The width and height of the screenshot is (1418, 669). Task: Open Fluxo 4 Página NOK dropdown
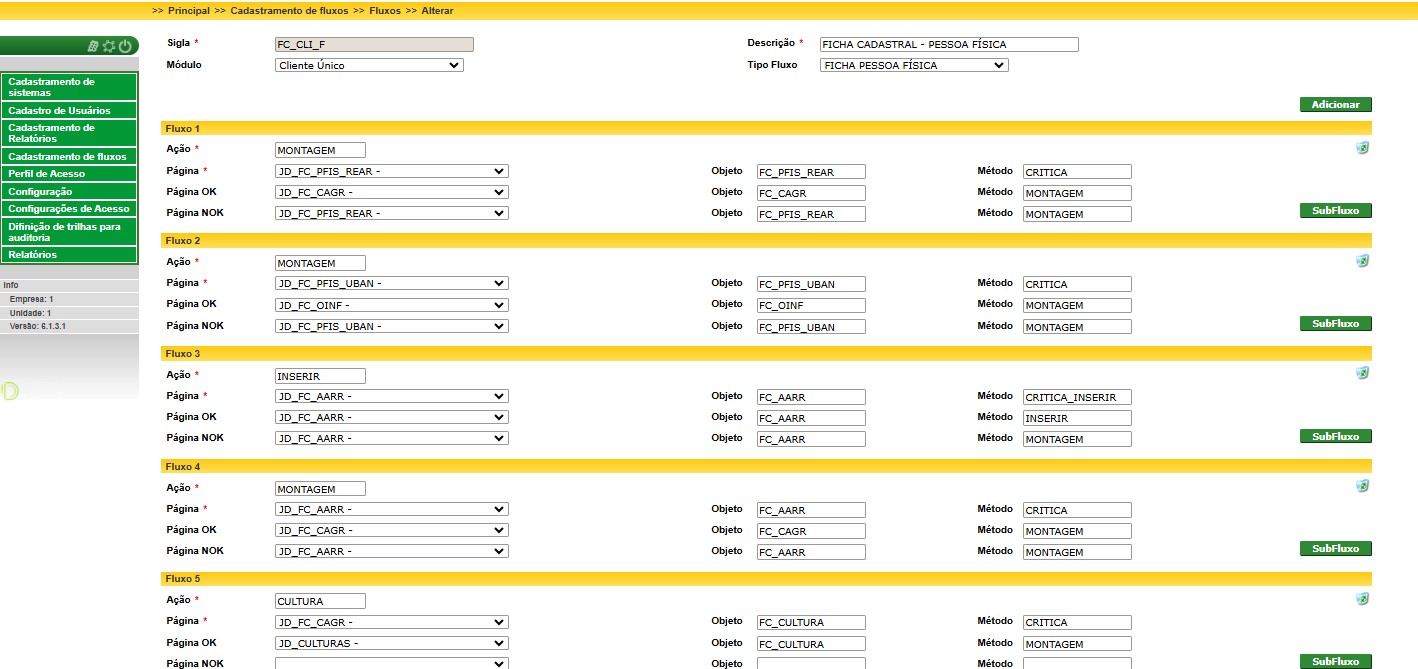point(392,551)
